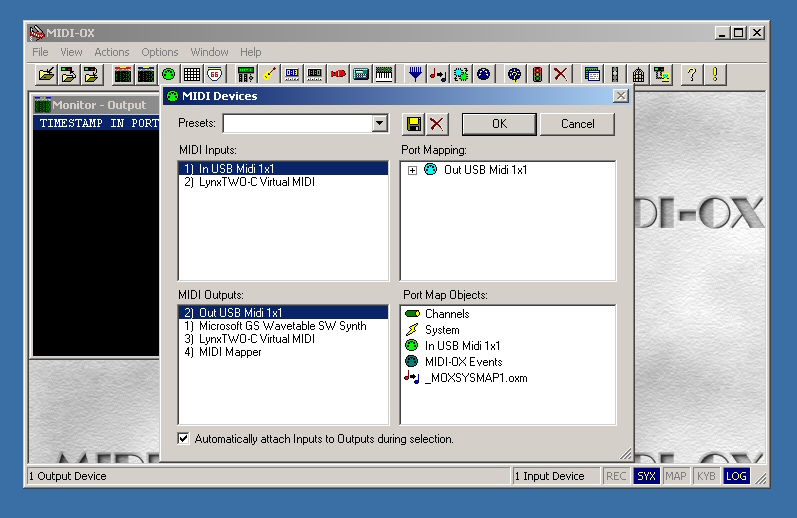Select LynxTWO-C Virtual MIDI in MIDI Outputs
797x518 pixels.
click(x=283, y=339)
